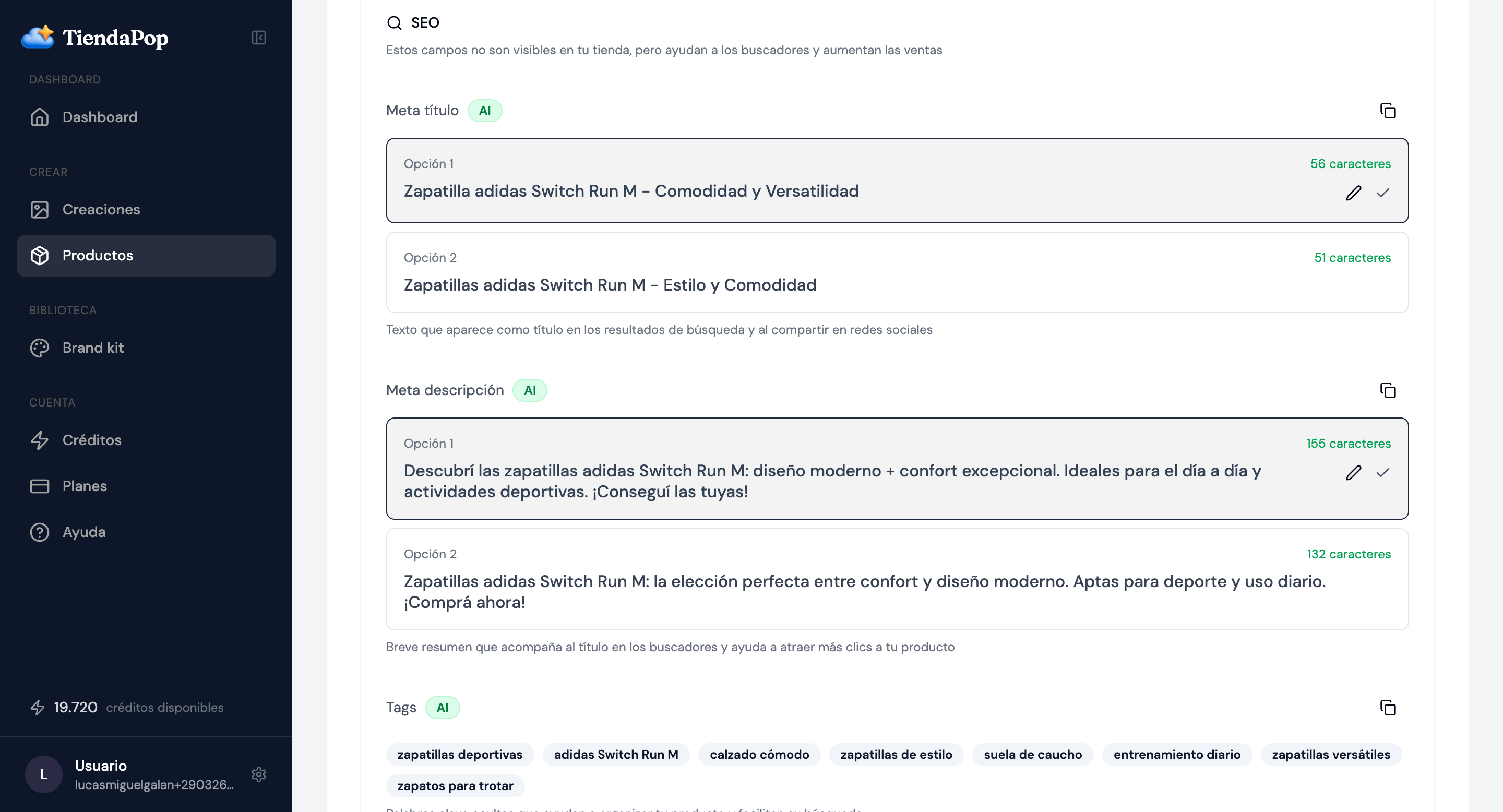This screenshot has width=1503, height=812.
Task: Click the TiendaPop logo
Action: click(95, 38)
